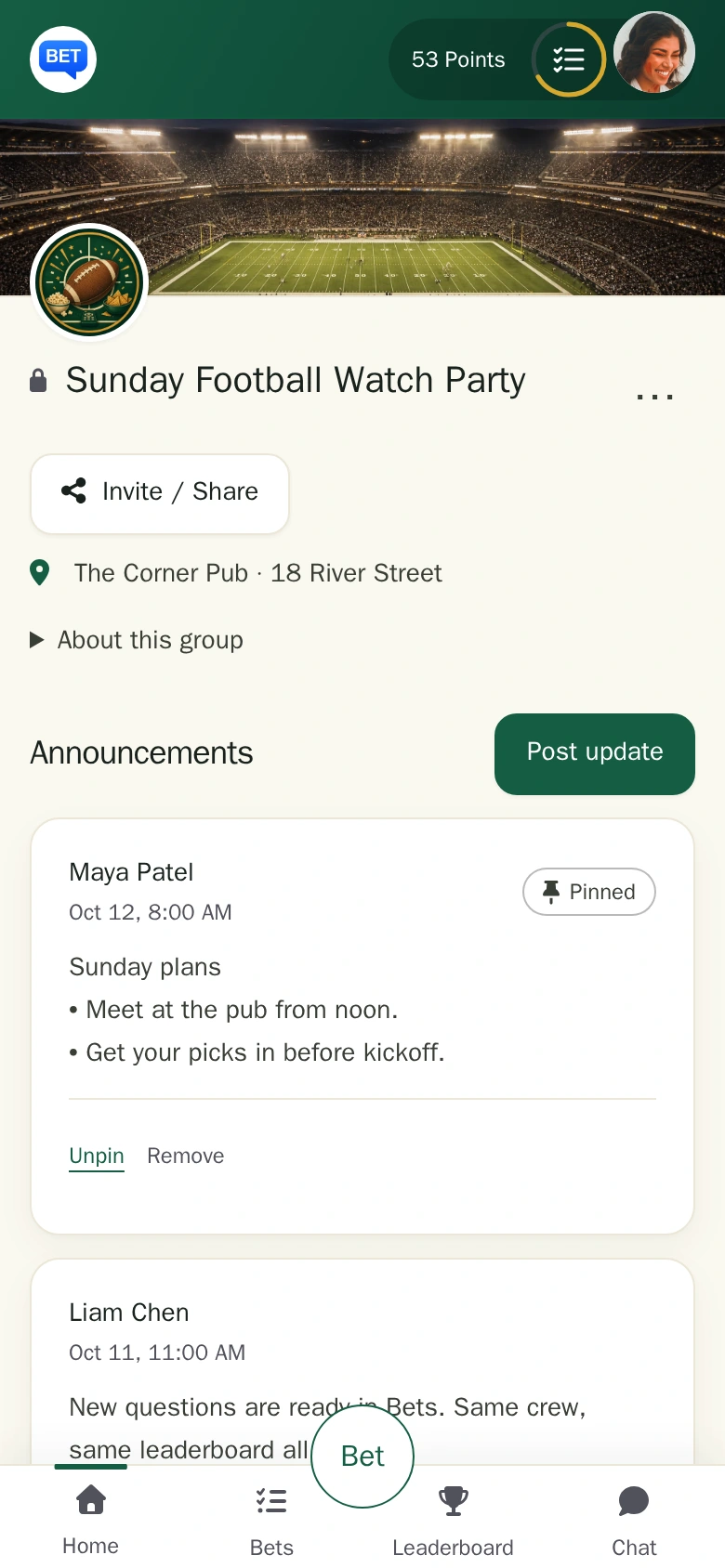This screenshot has width=725, height=1568.
Task: Open the BET app logo
Action: pyautogui.click(x=63, y=59)
